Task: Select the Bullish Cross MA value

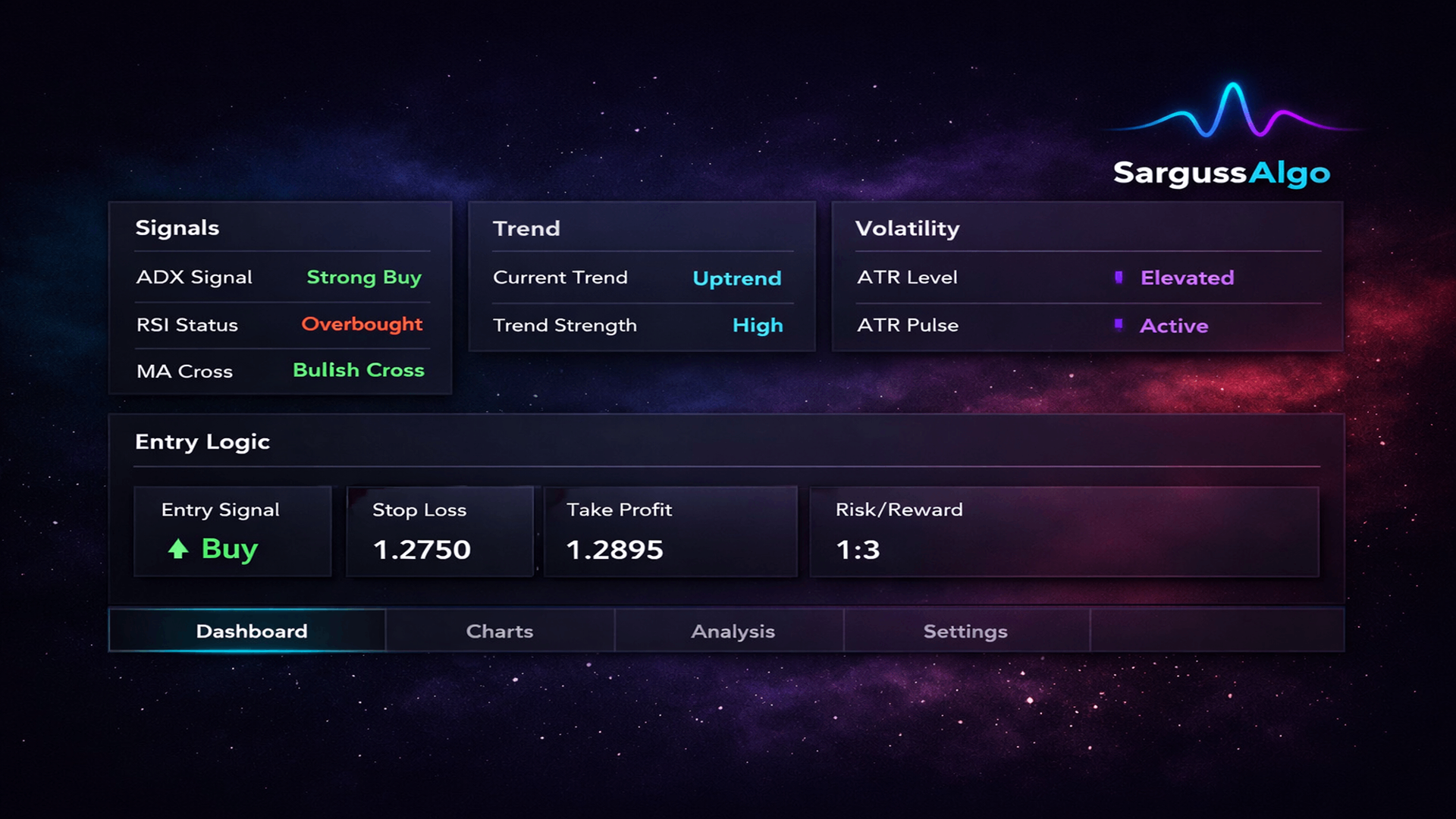Action: tap(359, 370)
